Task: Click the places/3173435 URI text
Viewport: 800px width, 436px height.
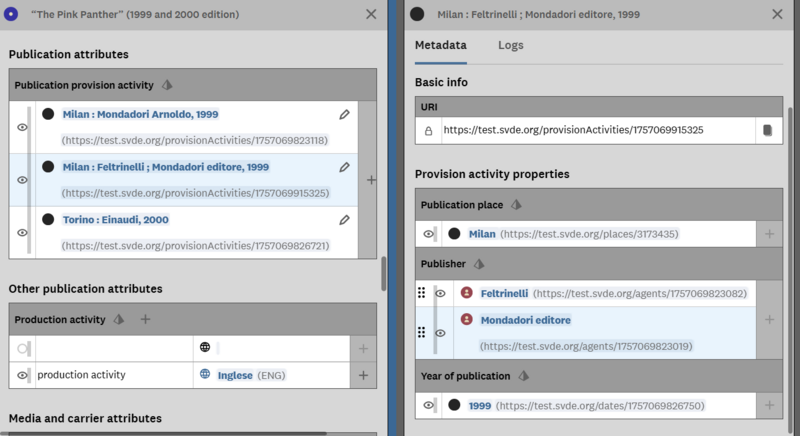Action: point(589,234)
